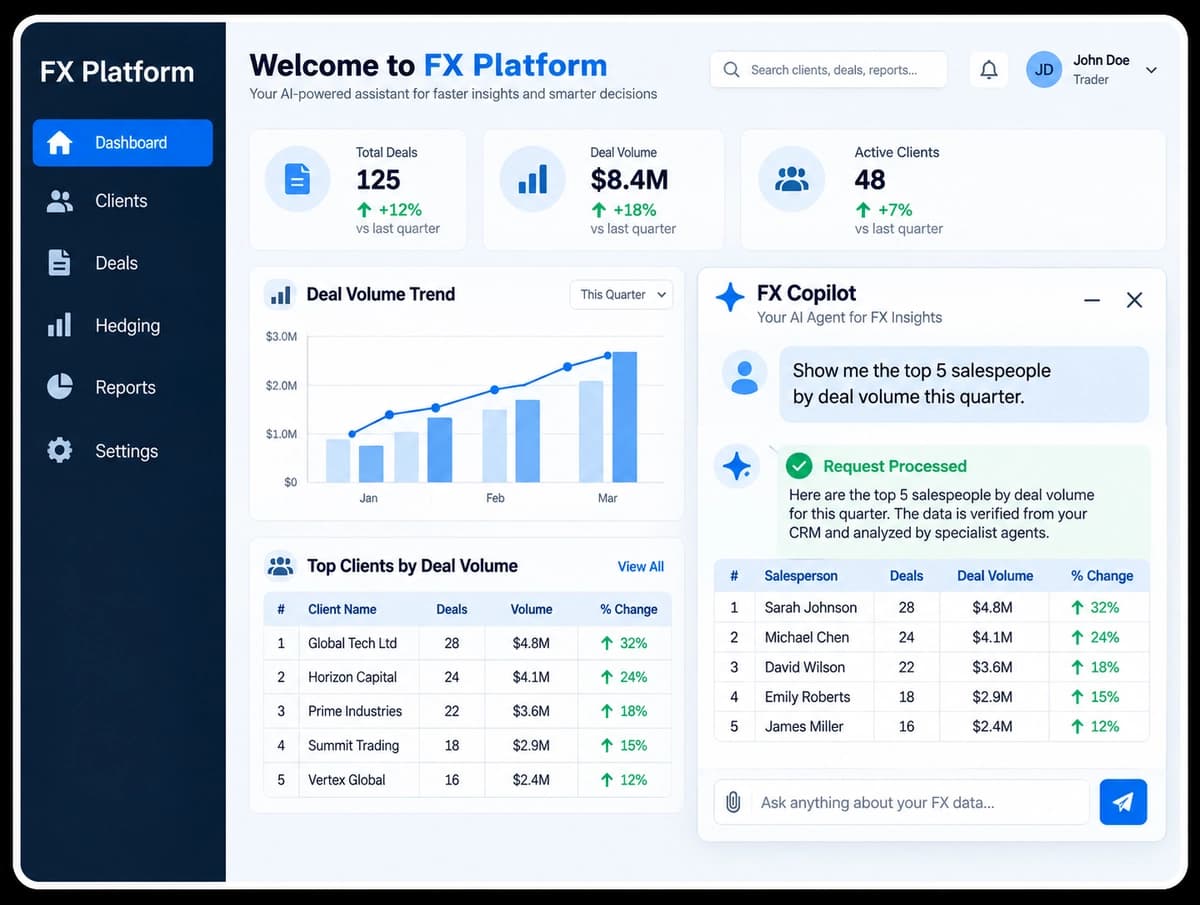Click James Miller in the salesperson table
This screenshot has height=905, width=1200.
tap(804, 726)
